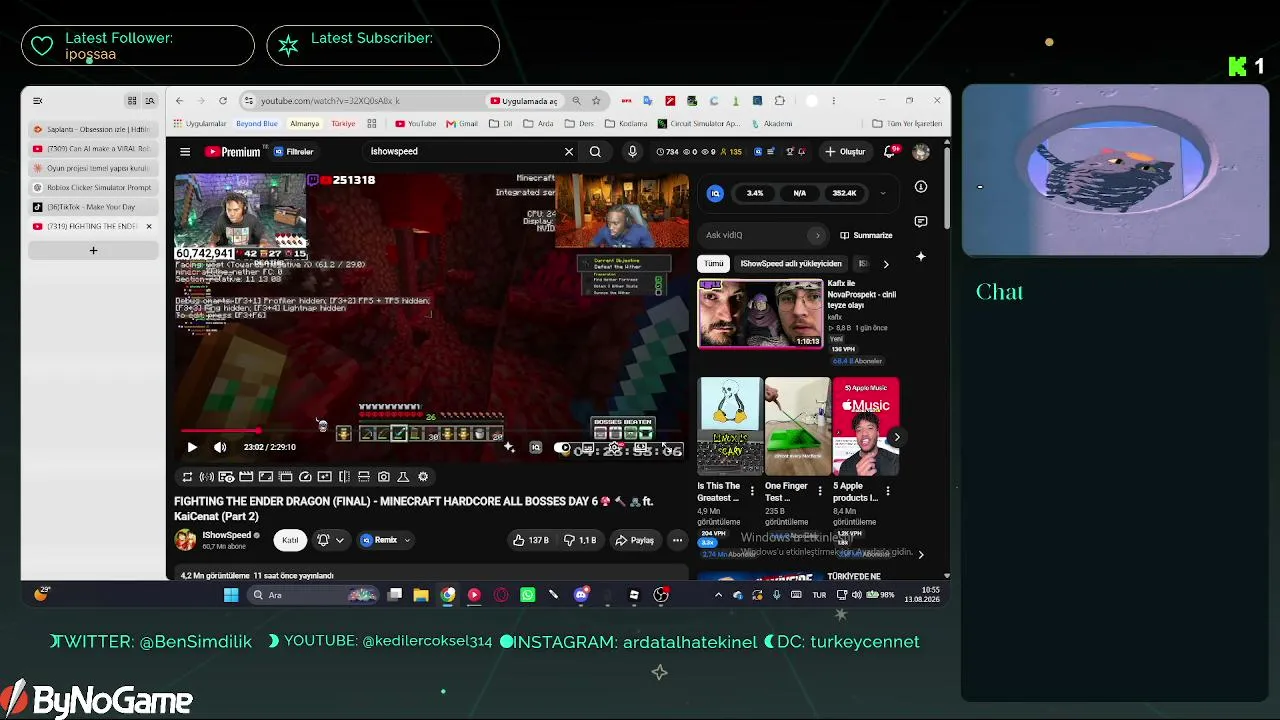The width and height of the screenshot is (1280, 720).
Task: Go to the YouTube Premium home logo
Action: pos(233,152)
